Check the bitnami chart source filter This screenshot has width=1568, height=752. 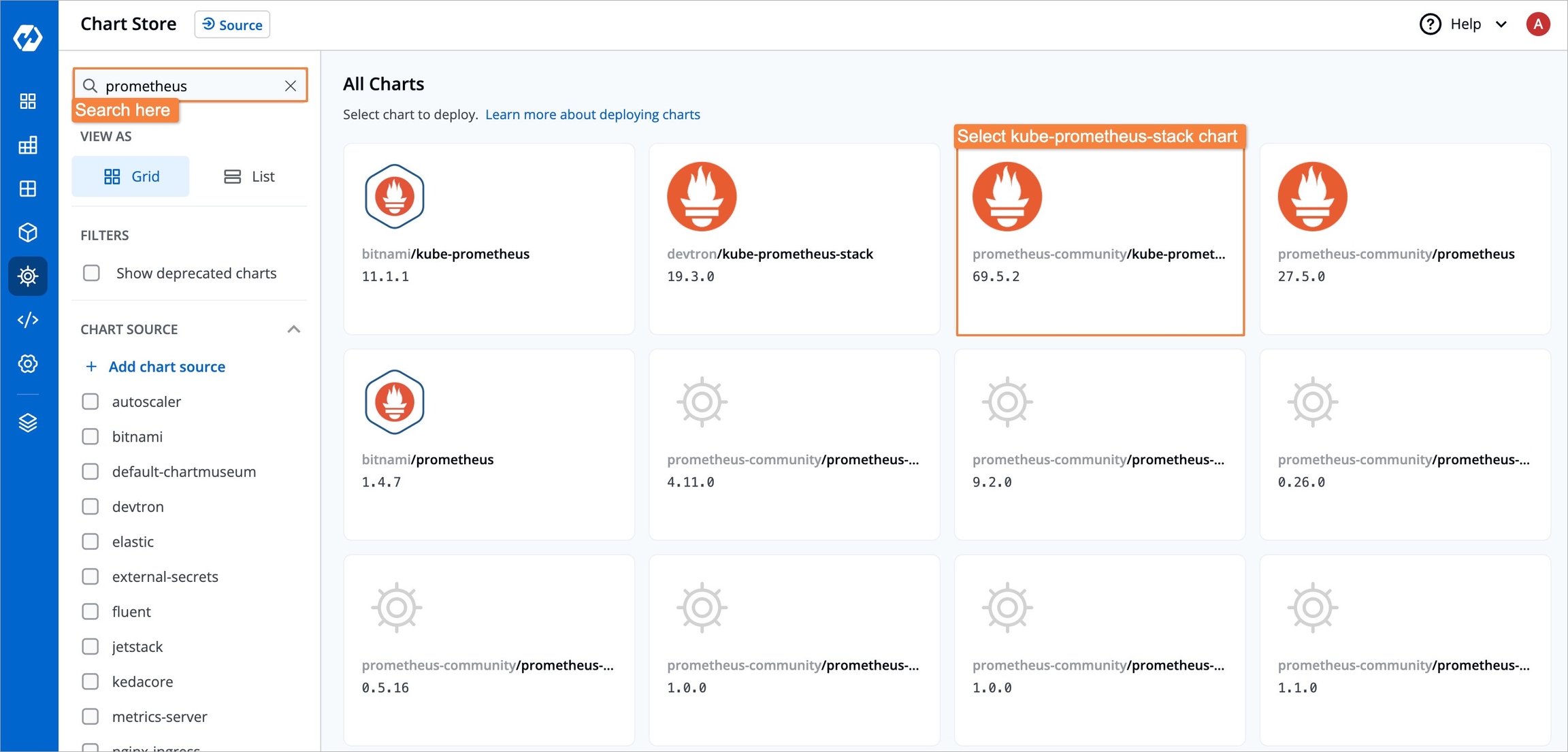pyautogui.click(x=91, y=436)
